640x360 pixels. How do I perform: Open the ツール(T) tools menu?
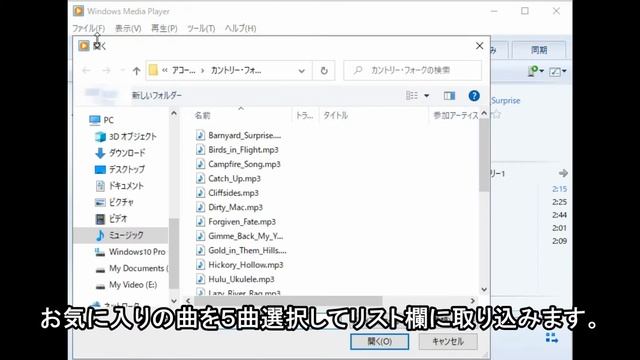click(201, 28)
